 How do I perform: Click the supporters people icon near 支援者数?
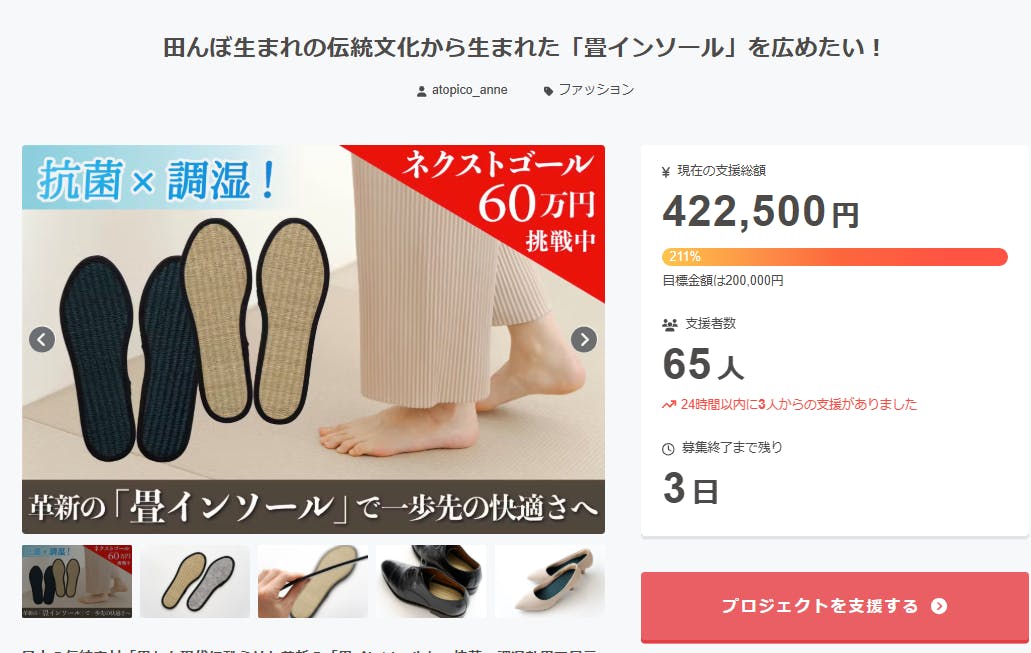[x=669, y=324]
